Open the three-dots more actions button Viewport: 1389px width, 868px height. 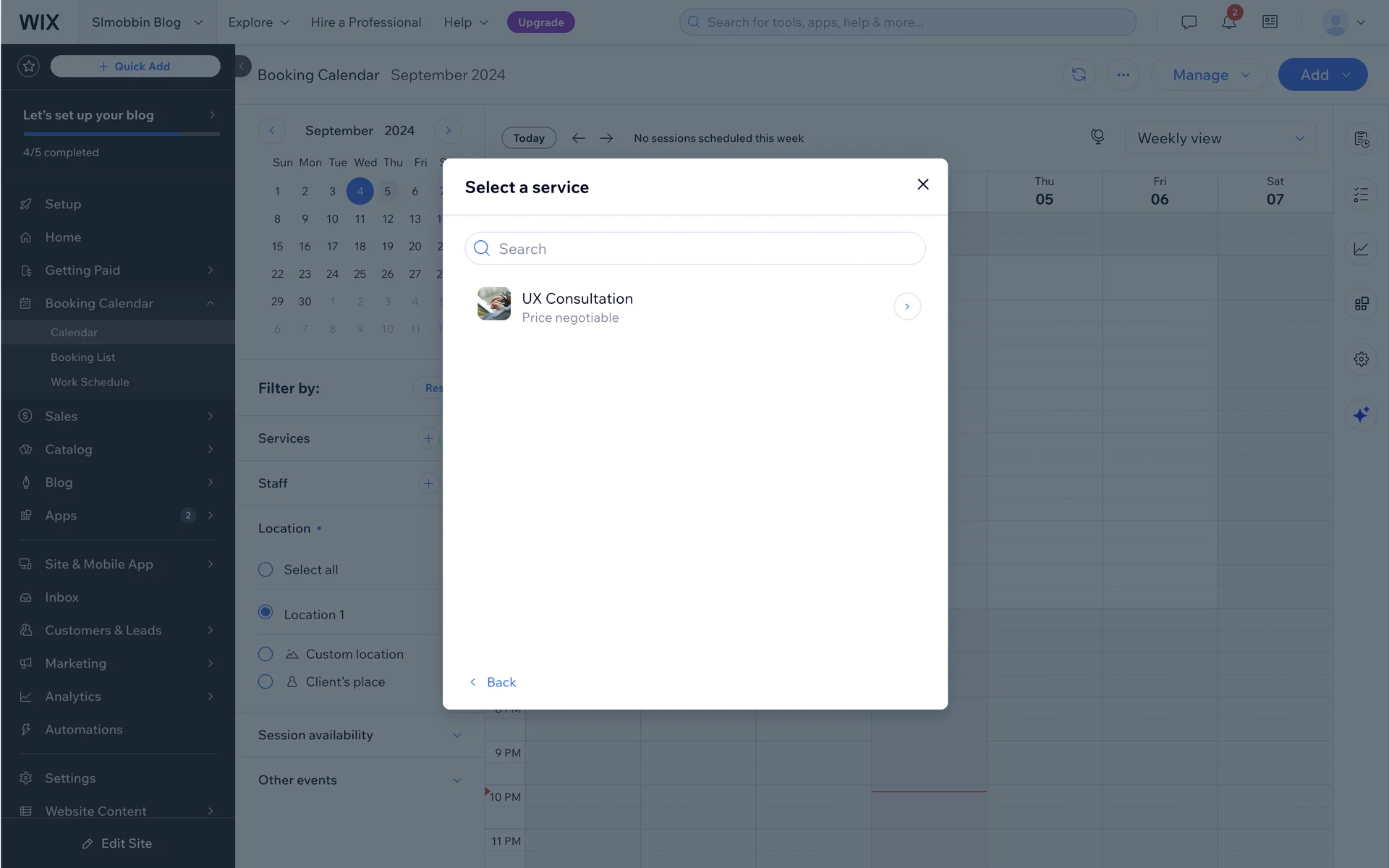(x=1123, y=75)
